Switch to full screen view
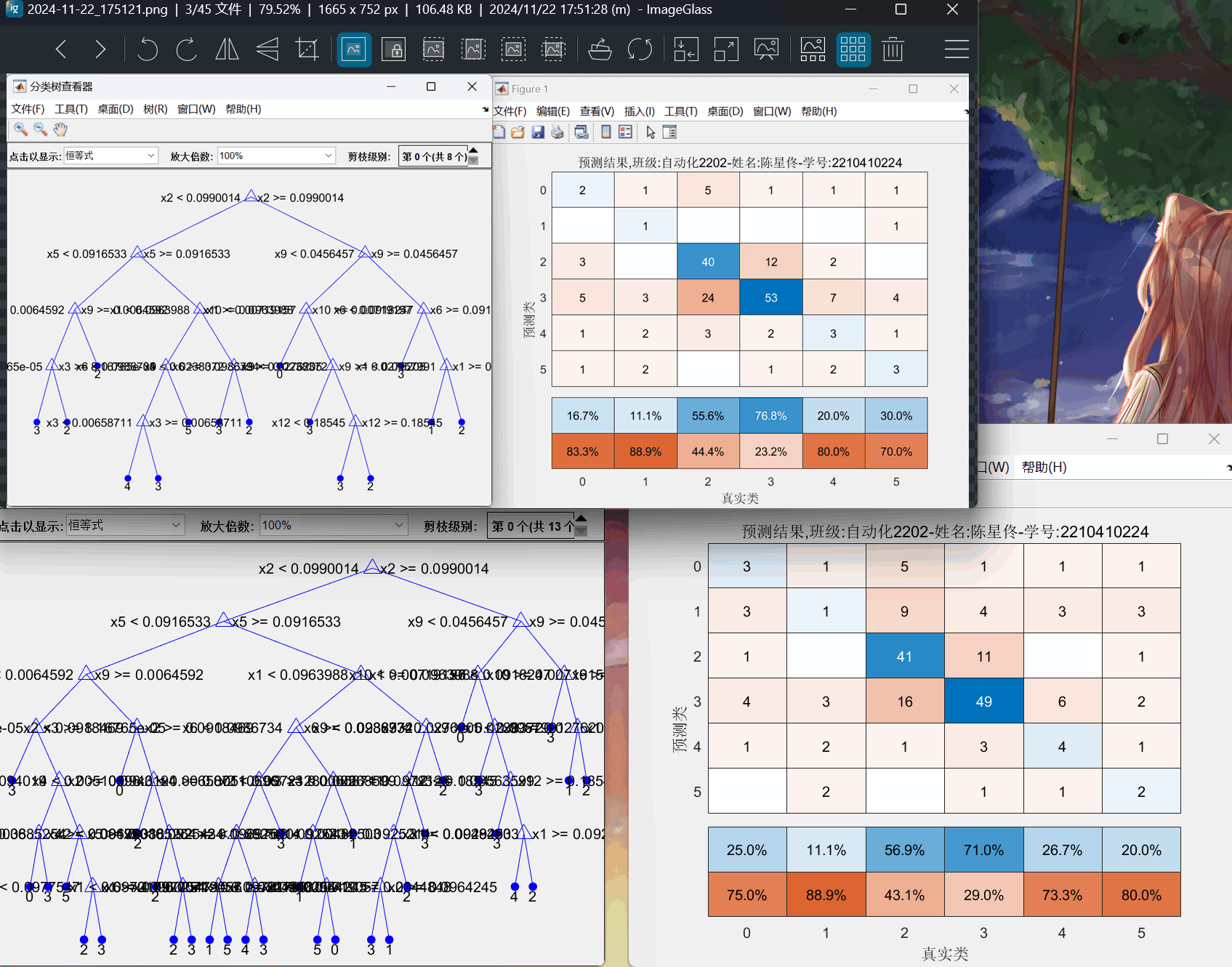Image resolution: width=1232 pixels, height=967 pixels. [726, 49]
